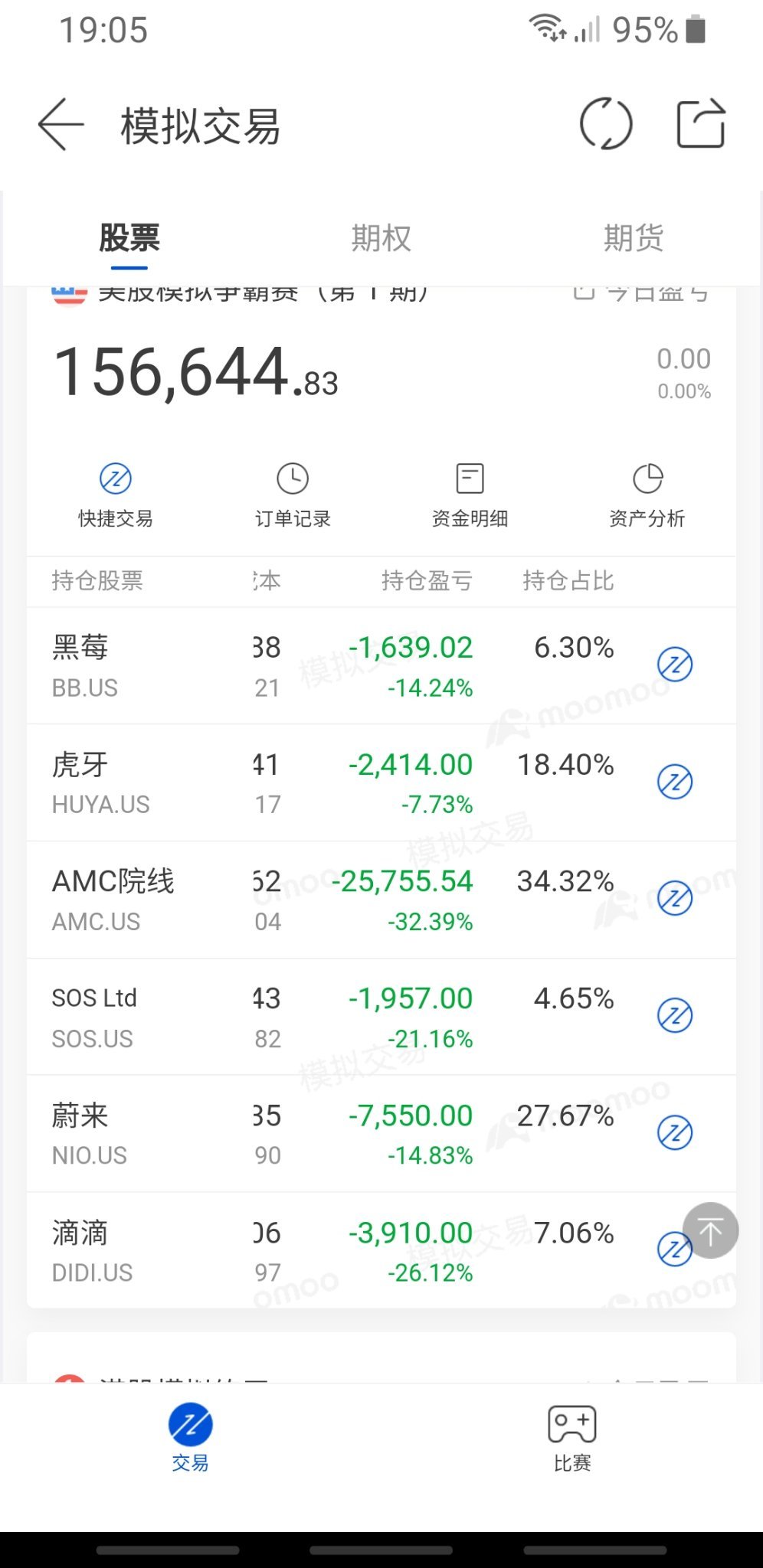Tap the 模拟交易 page title
763x1568 pixels.
(x=201, y=126)
